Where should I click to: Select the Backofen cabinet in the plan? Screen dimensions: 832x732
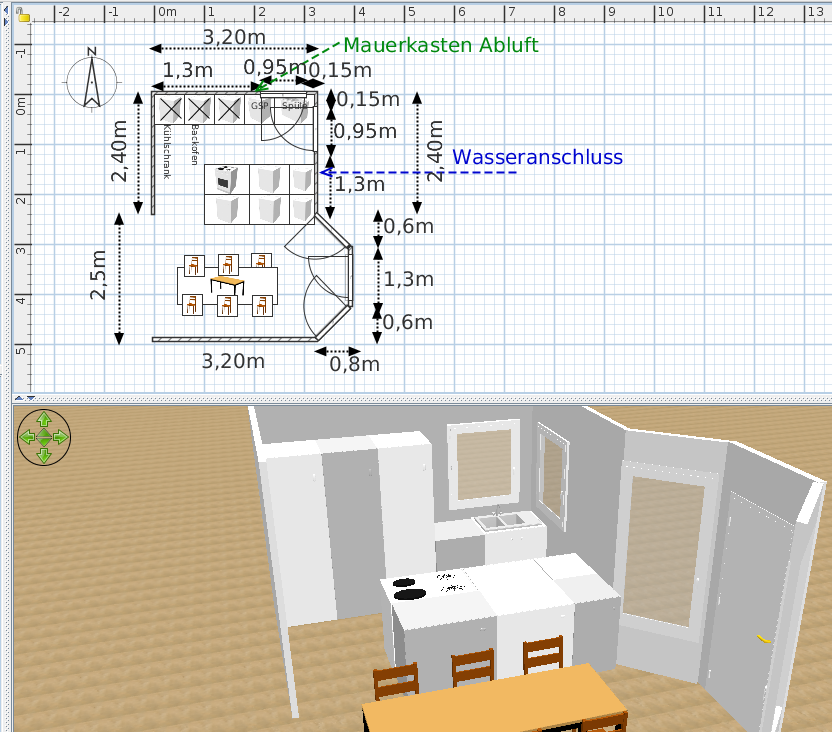[x=199, y=108]
